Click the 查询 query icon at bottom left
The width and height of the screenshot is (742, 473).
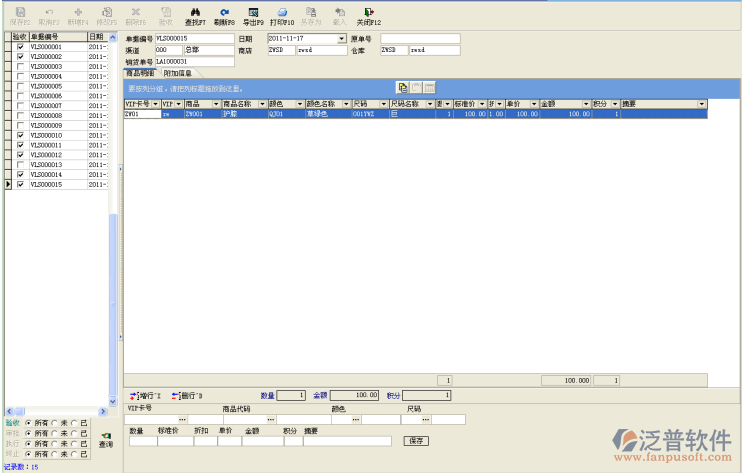point(106,435)
